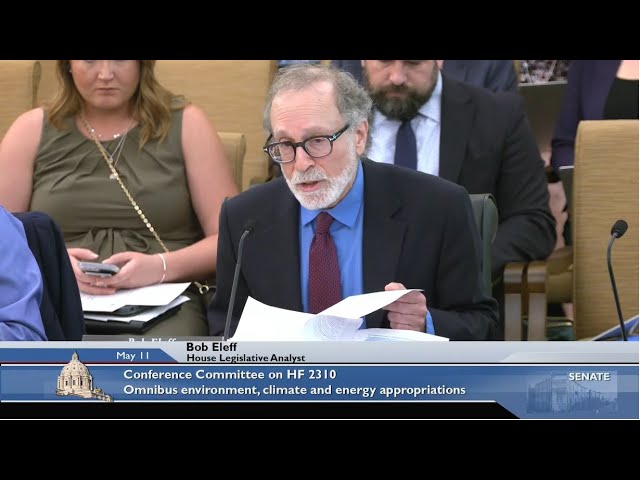Click the capitol building thumbnail under SENATE

pos(571,395)
